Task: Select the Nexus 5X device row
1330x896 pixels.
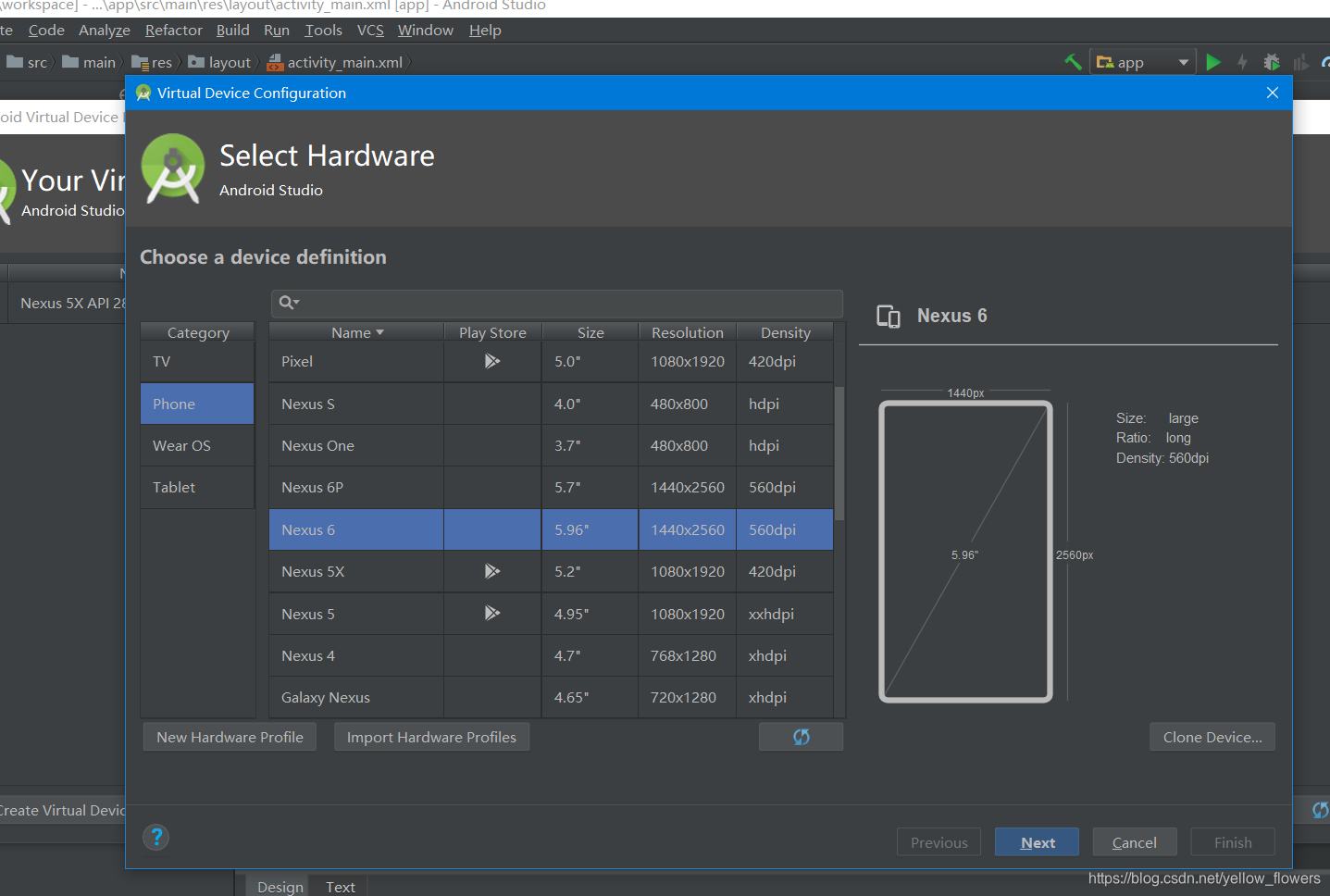Action: tap(552, 571)
